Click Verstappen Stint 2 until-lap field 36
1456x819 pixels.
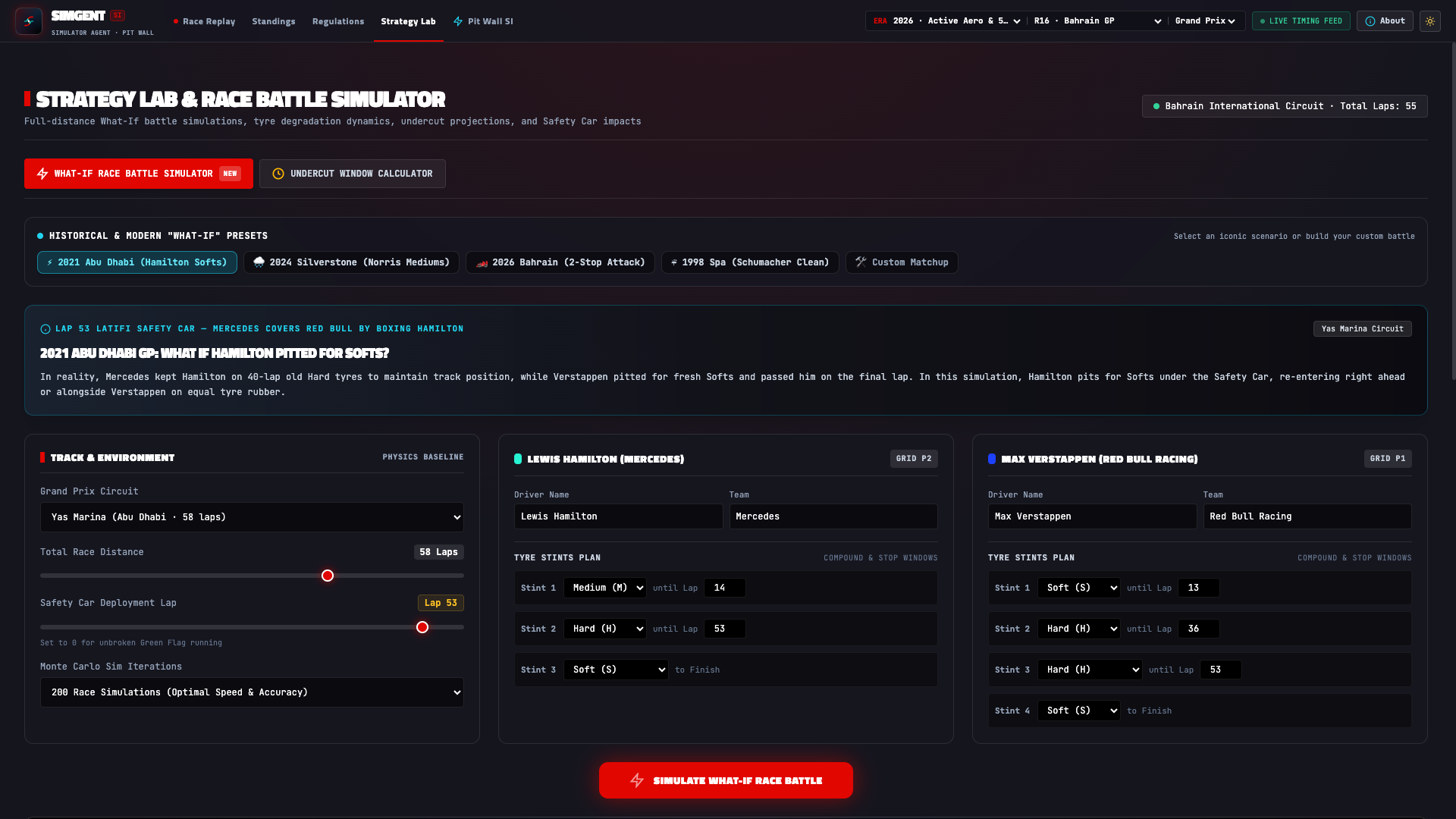pos(1199,629)
